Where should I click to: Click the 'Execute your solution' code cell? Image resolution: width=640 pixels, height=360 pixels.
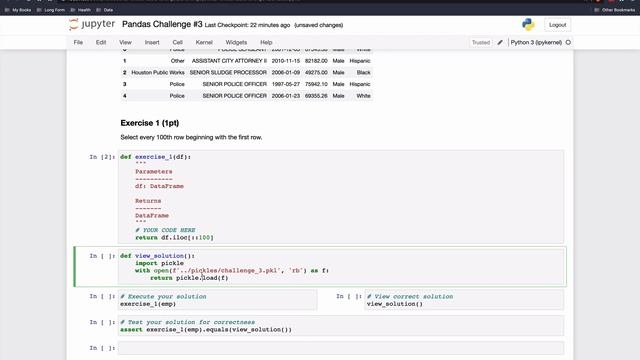[x=218, y=300]
